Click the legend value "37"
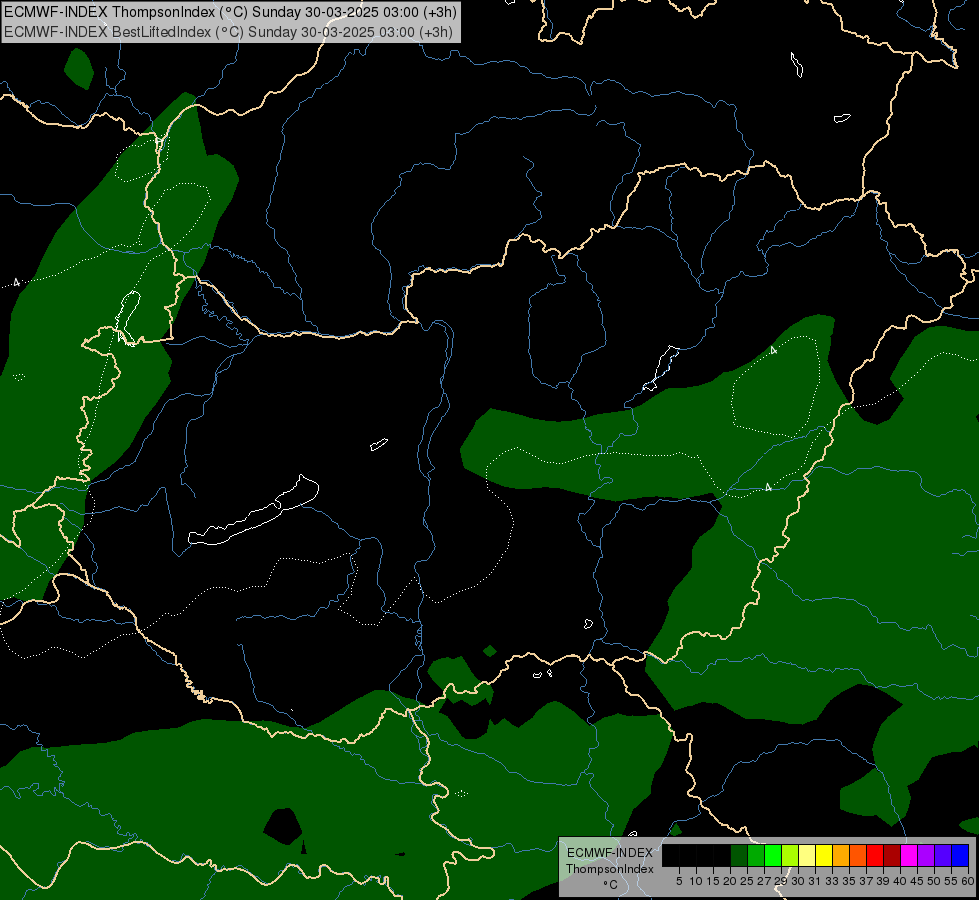This screenshot has height=900, width=979. point(866,881)
